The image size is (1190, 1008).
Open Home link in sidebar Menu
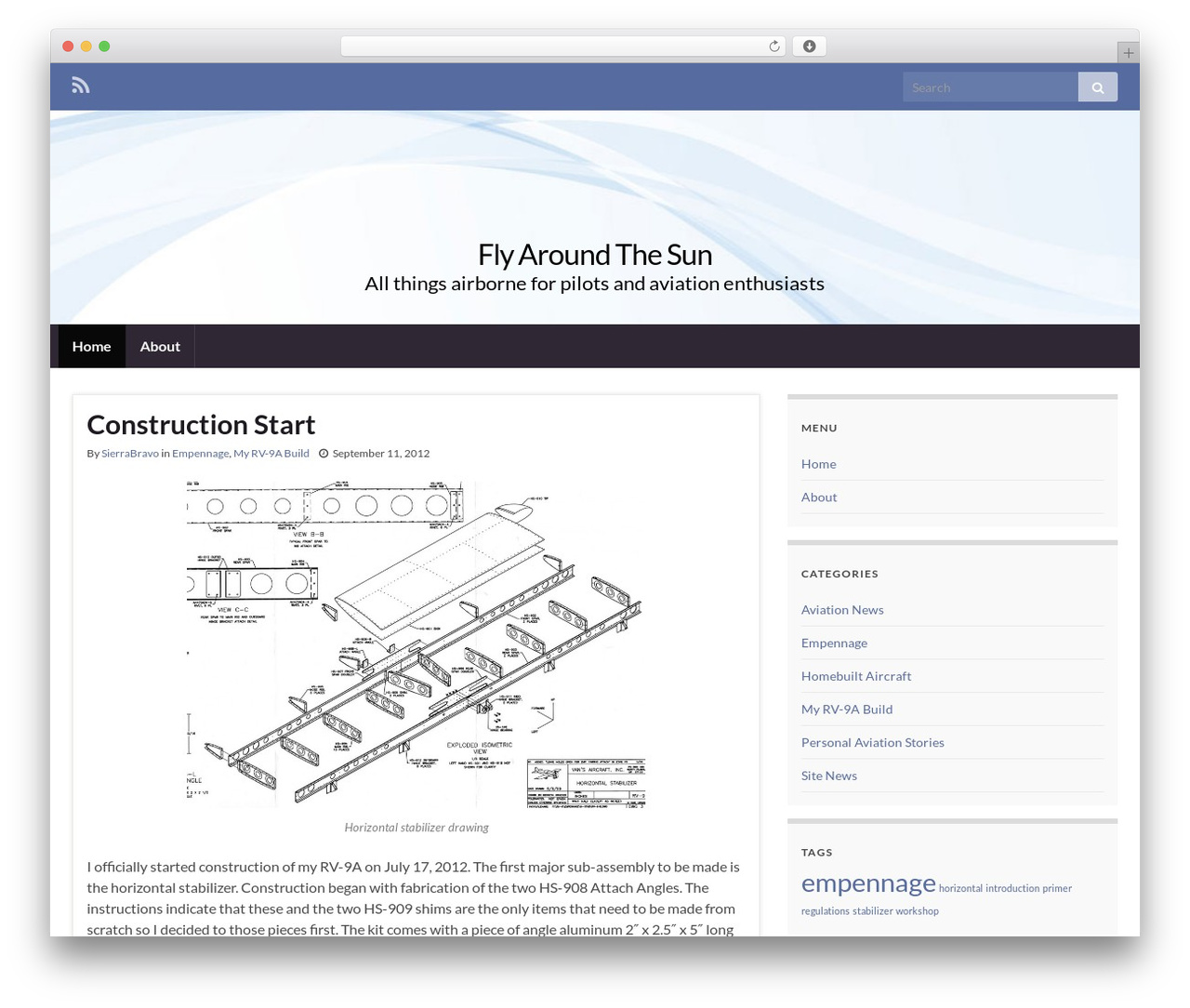(818, 464)
